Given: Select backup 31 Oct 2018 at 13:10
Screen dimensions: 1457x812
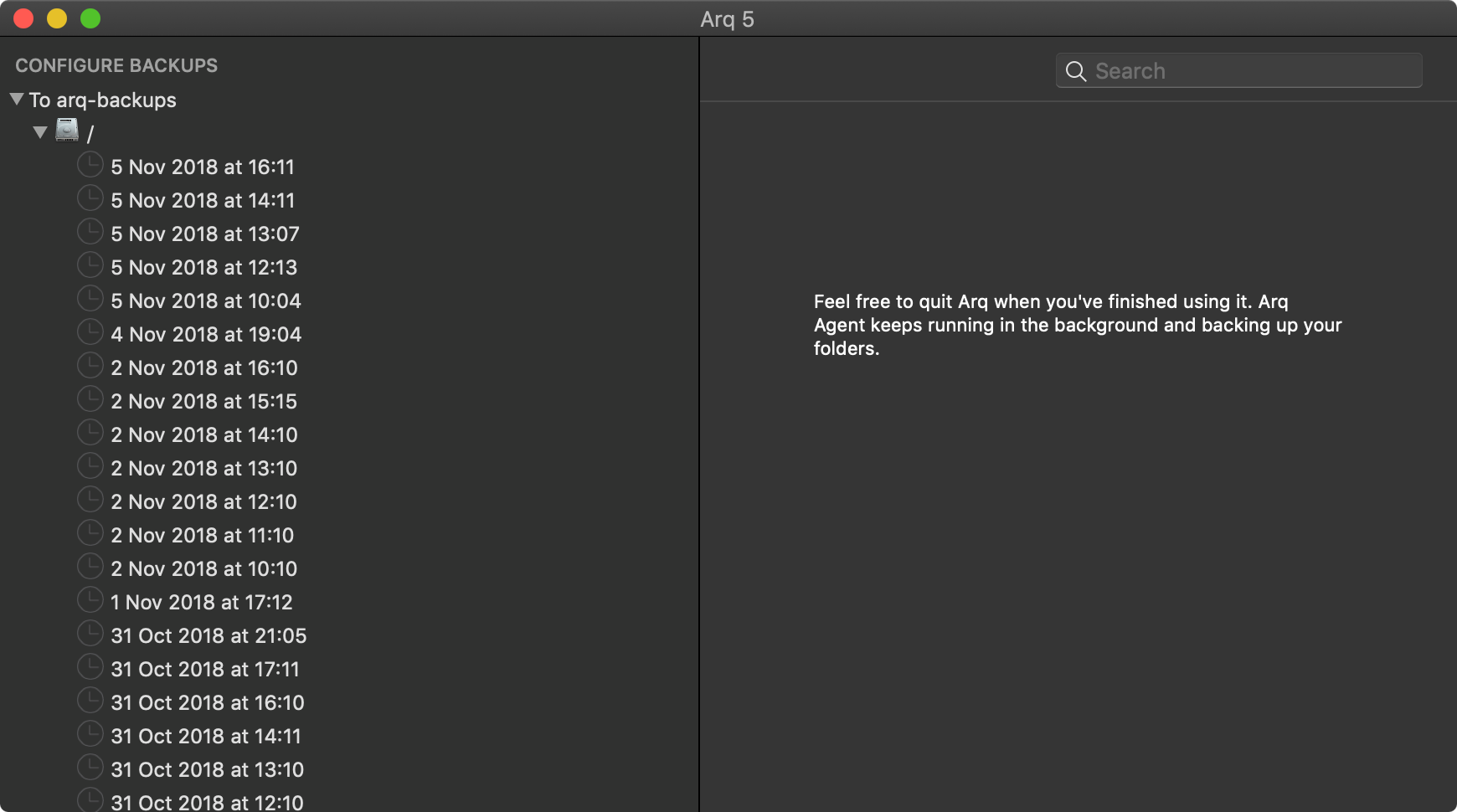Looking at the screenshot, I should point(208,769).
